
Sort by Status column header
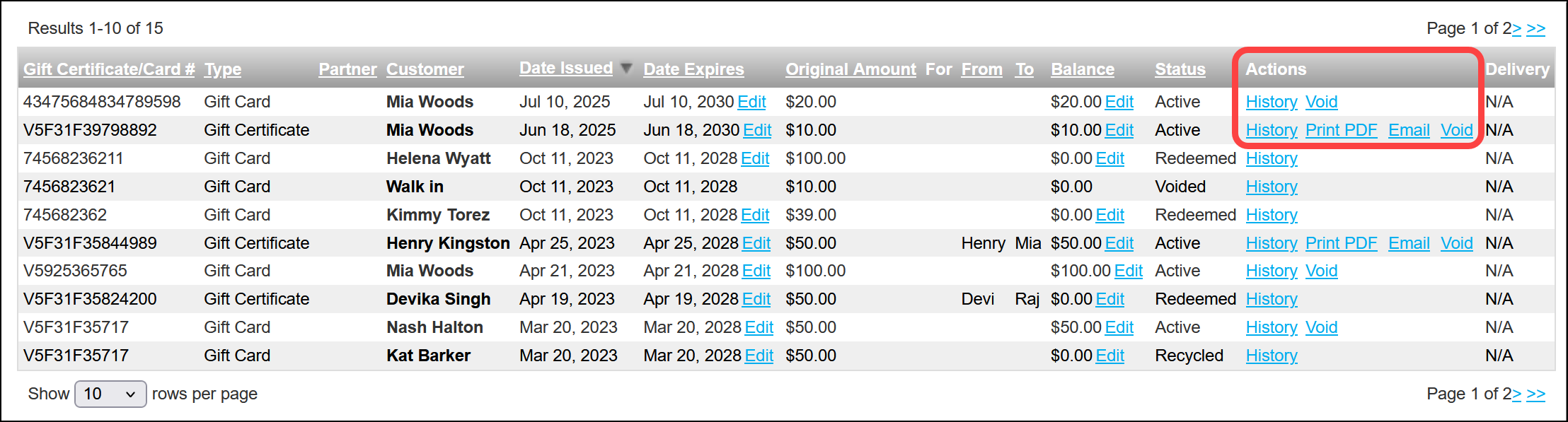point(1180,69)
